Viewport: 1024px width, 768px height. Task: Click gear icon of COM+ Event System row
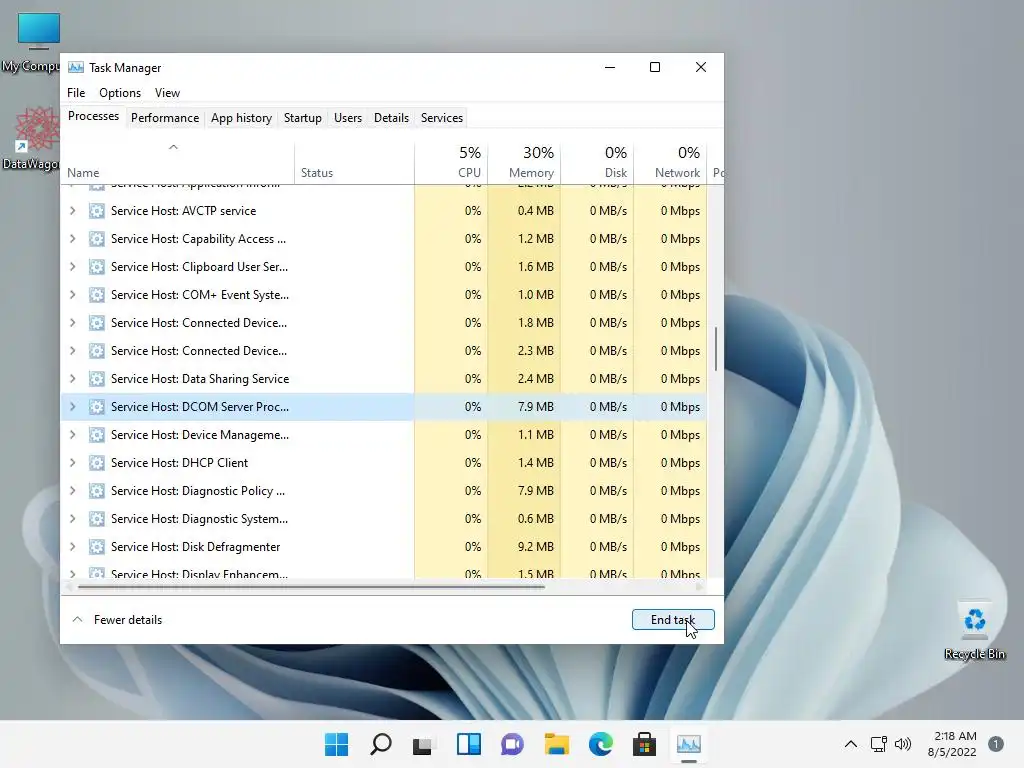click(97, 295)
